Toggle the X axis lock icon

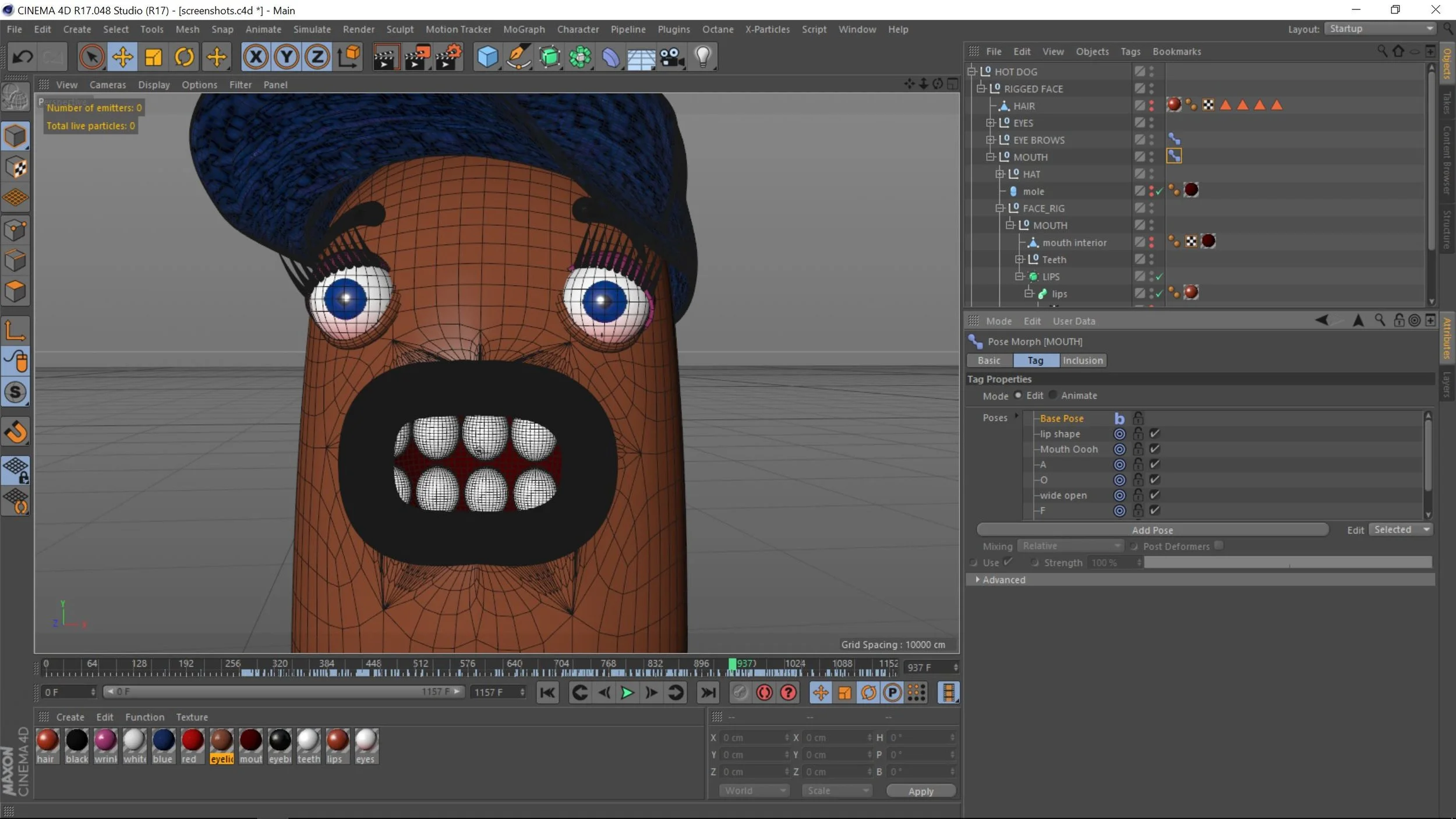coord(255,57)
